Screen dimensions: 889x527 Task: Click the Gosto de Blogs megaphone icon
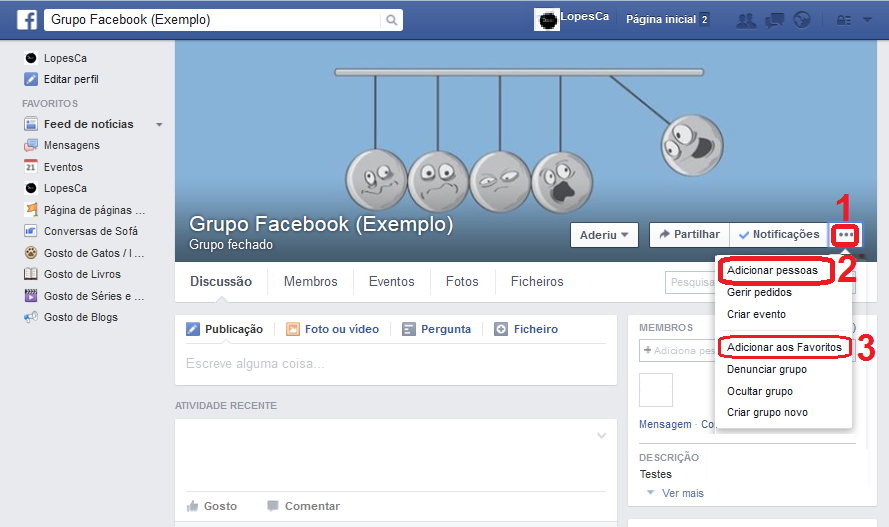coord(31,317)
